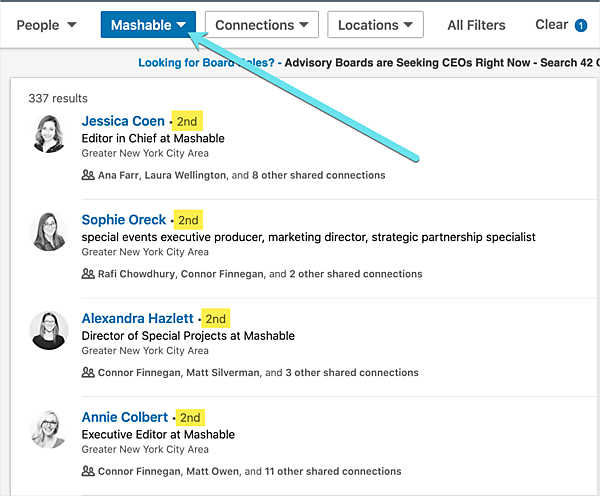Open the Connections filter dropdown
The image size is (600, 496).
[x=261, y=25]
